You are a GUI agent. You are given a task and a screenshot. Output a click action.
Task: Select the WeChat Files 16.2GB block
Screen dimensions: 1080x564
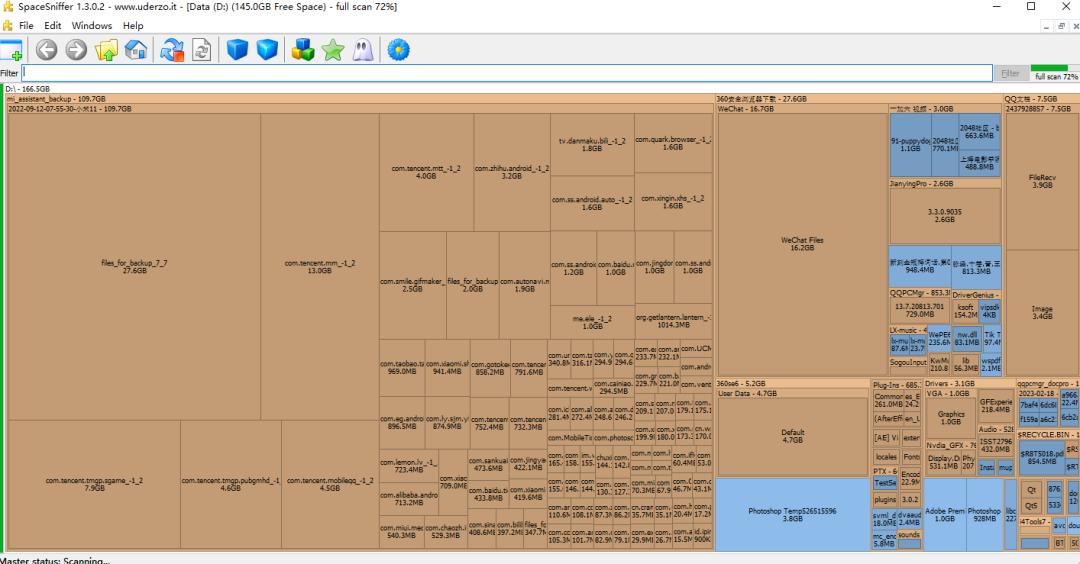(802, 243)
